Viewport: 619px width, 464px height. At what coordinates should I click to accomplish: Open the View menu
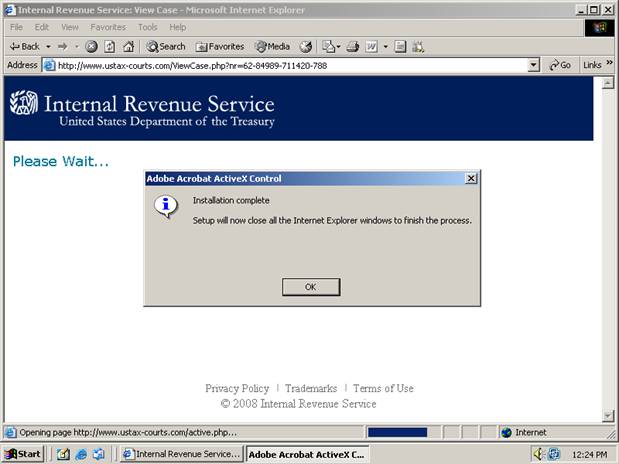70,27
